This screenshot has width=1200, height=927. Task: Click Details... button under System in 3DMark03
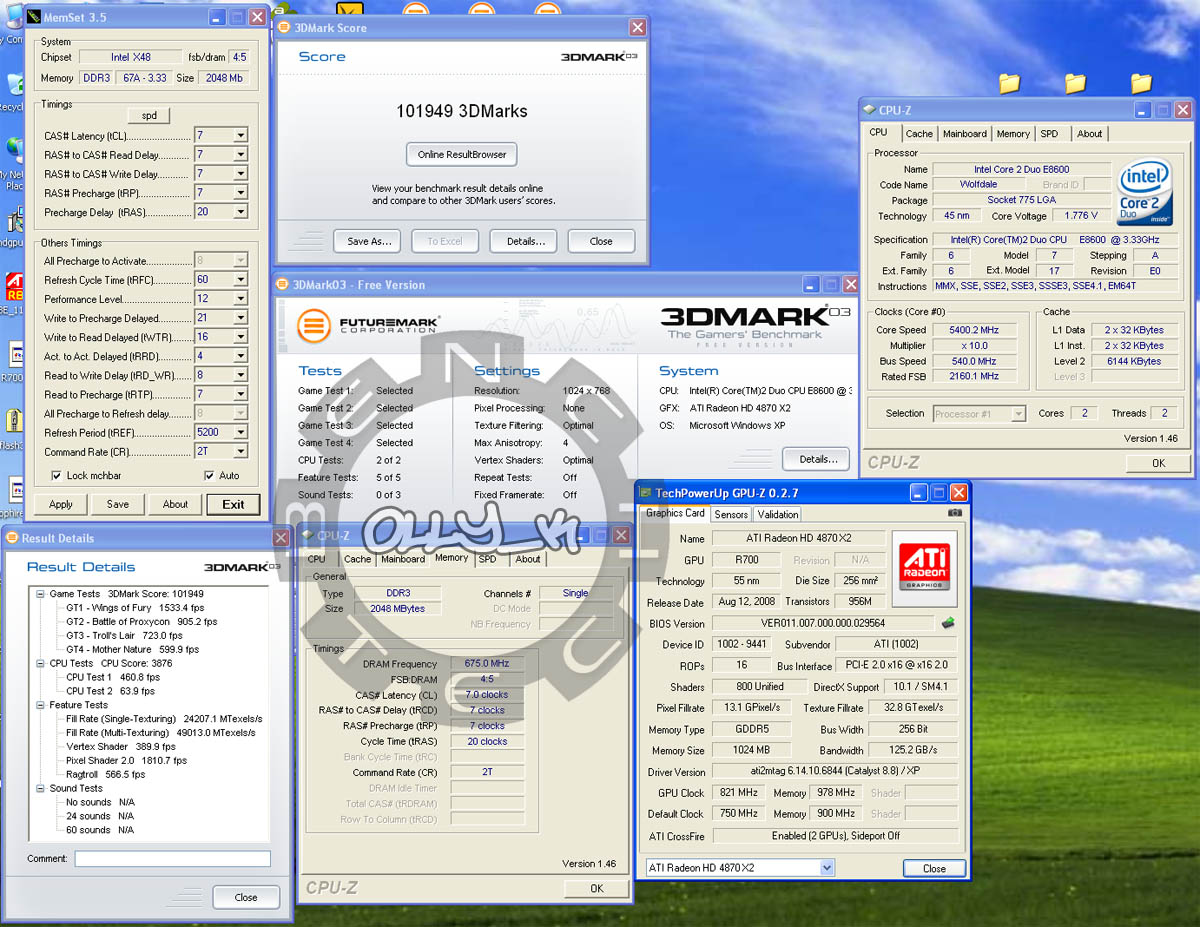(x=817, y=459)
